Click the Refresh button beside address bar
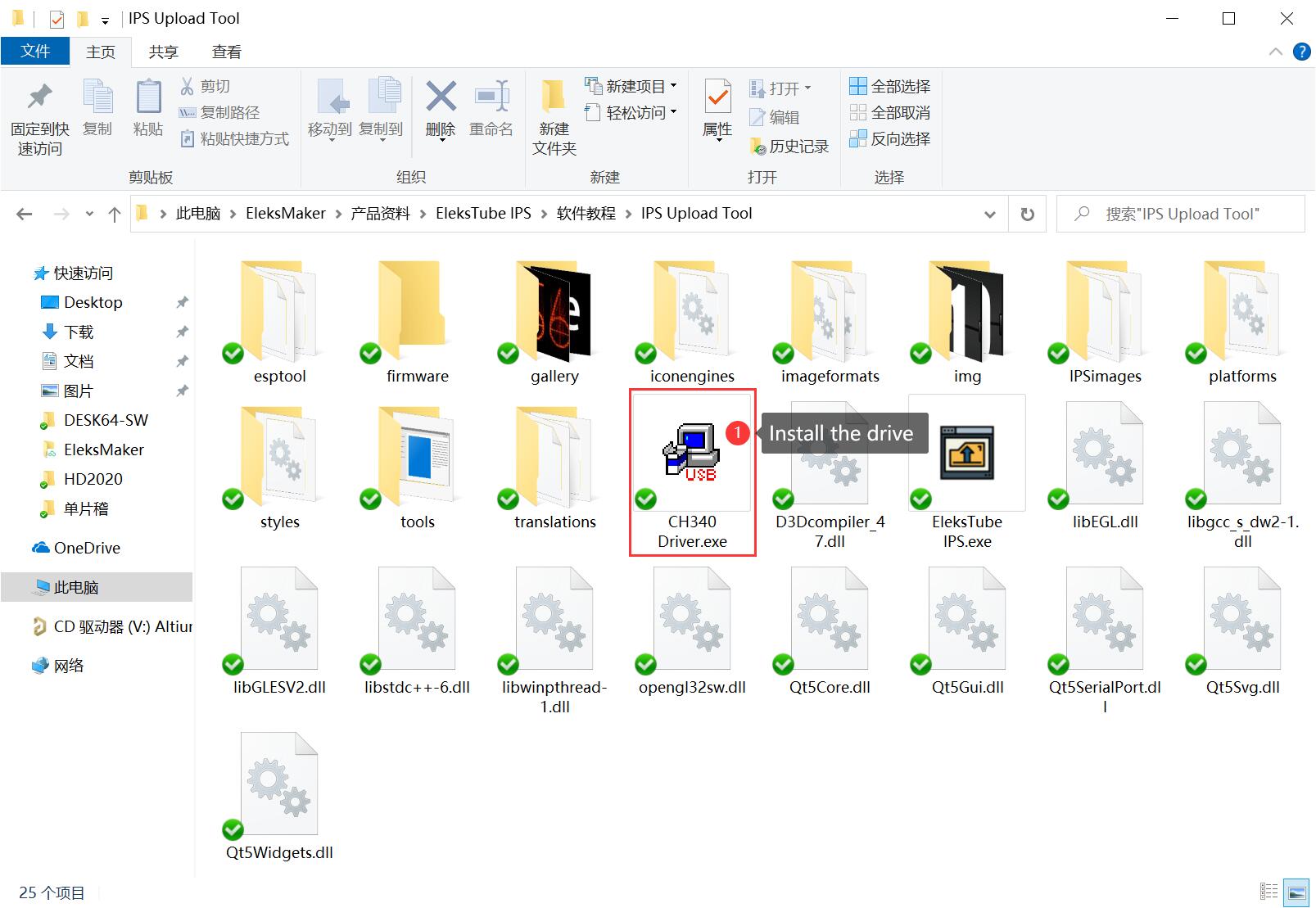This screenshot has width=1316, height=908. point(1027,215)
